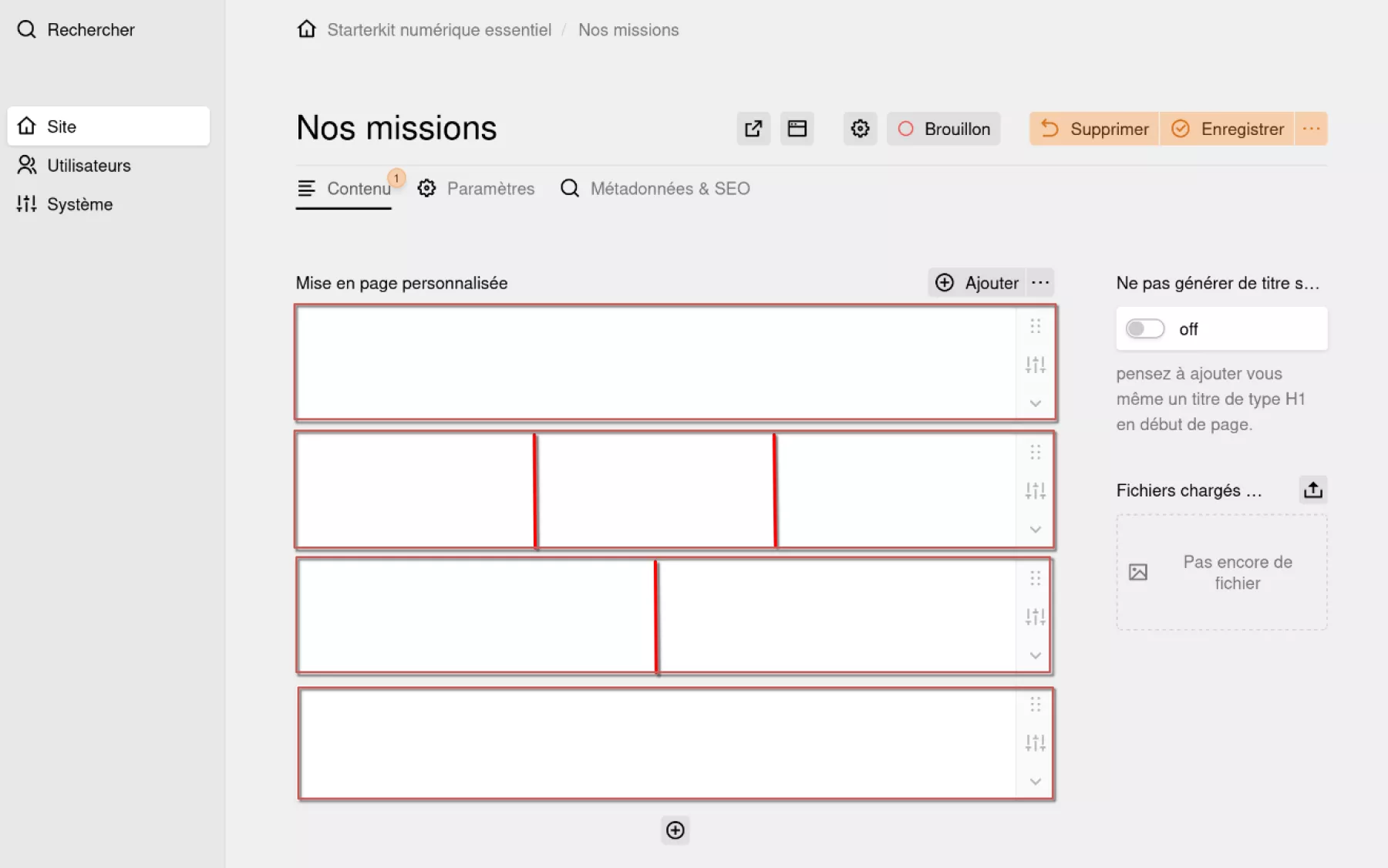
Task: Switch to the Paramètres tab
Action: [x=476, y=189]
